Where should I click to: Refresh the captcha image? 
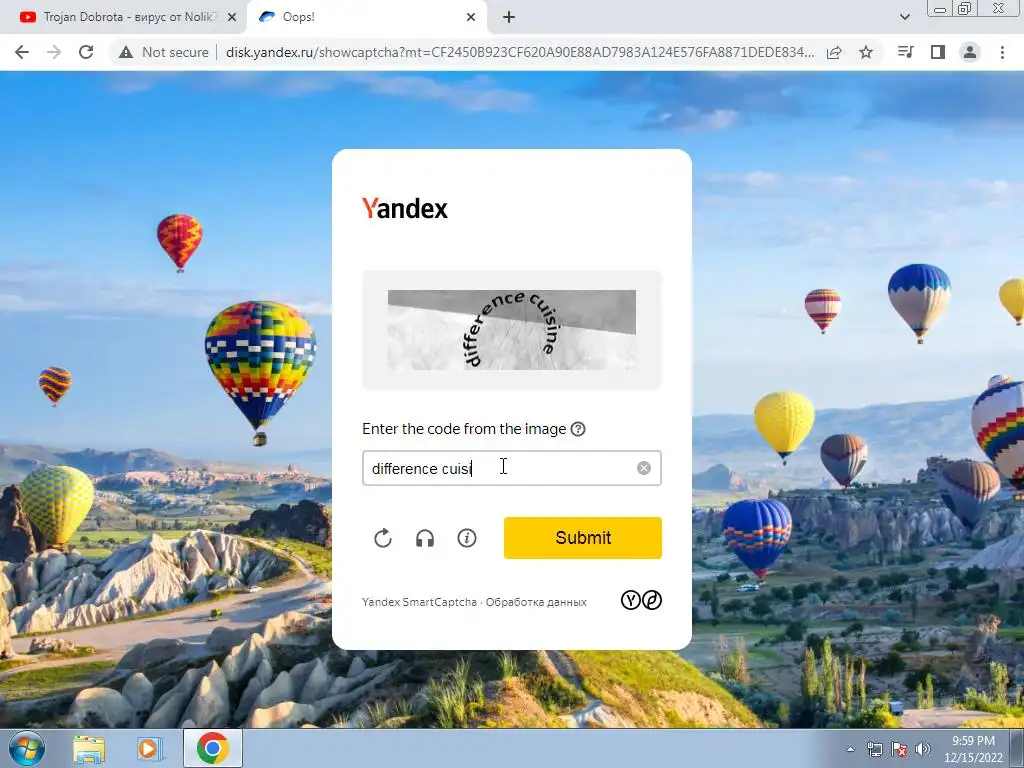coord(383,538)
